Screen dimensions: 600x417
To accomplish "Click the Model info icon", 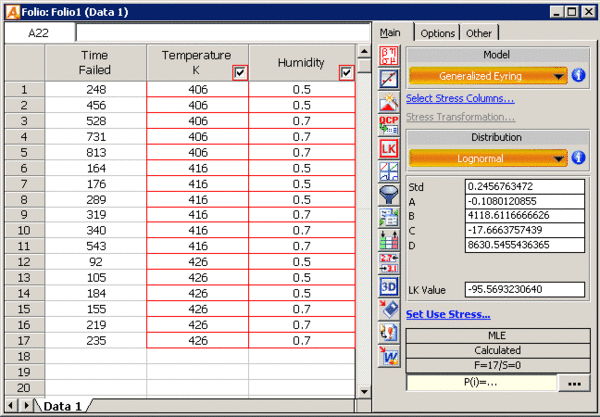I will [578, 75].
